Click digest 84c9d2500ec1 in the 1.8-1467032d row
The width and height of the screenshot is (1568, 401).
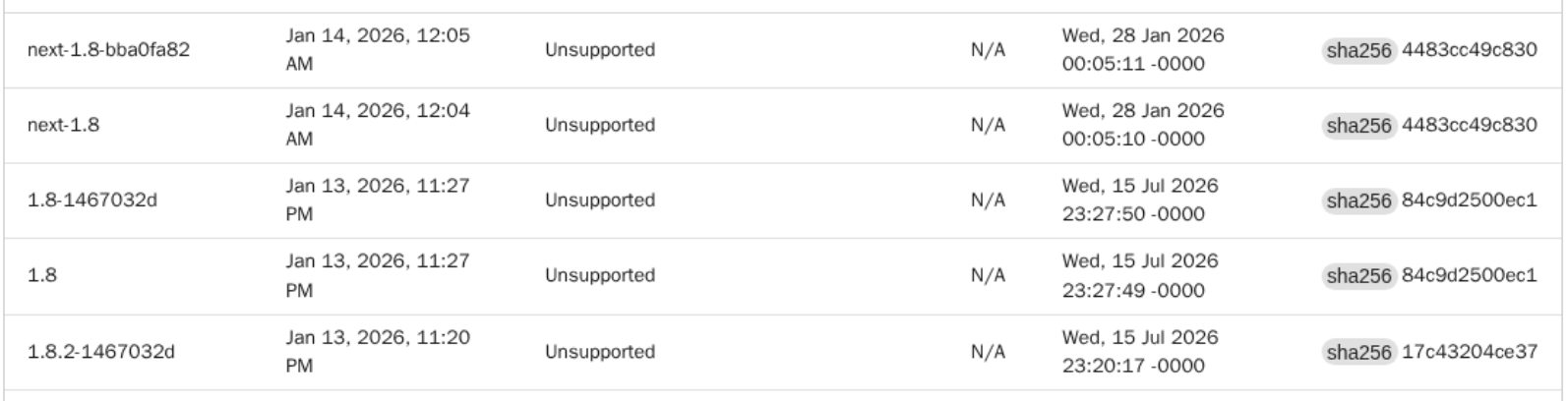click(1469, 200)
